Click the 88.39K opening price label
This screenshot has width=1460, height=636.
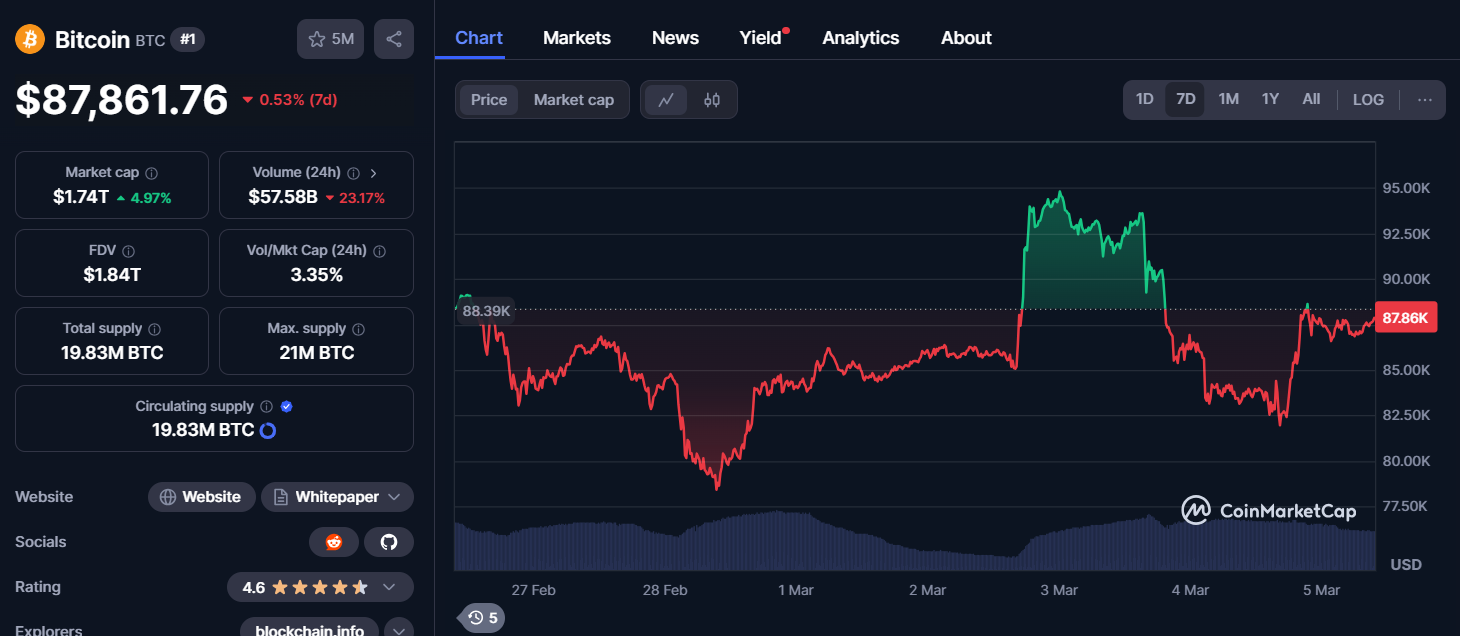pyautogui.click(x=487, y=311)
